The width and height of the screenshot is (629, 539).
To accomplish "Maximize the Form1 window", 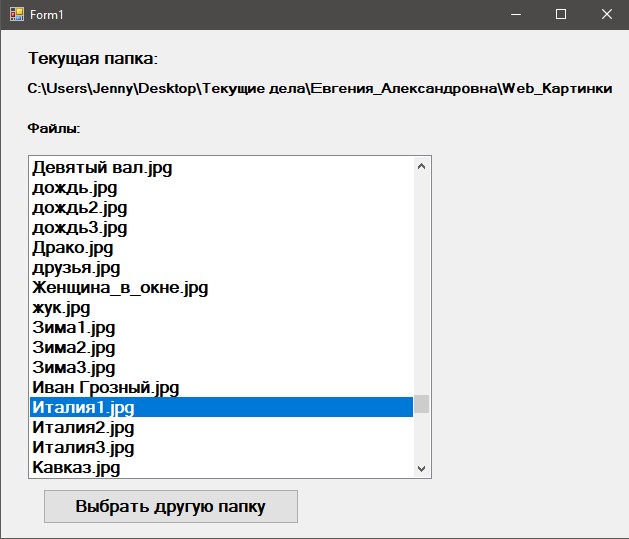I will click(x=561, y=14).
